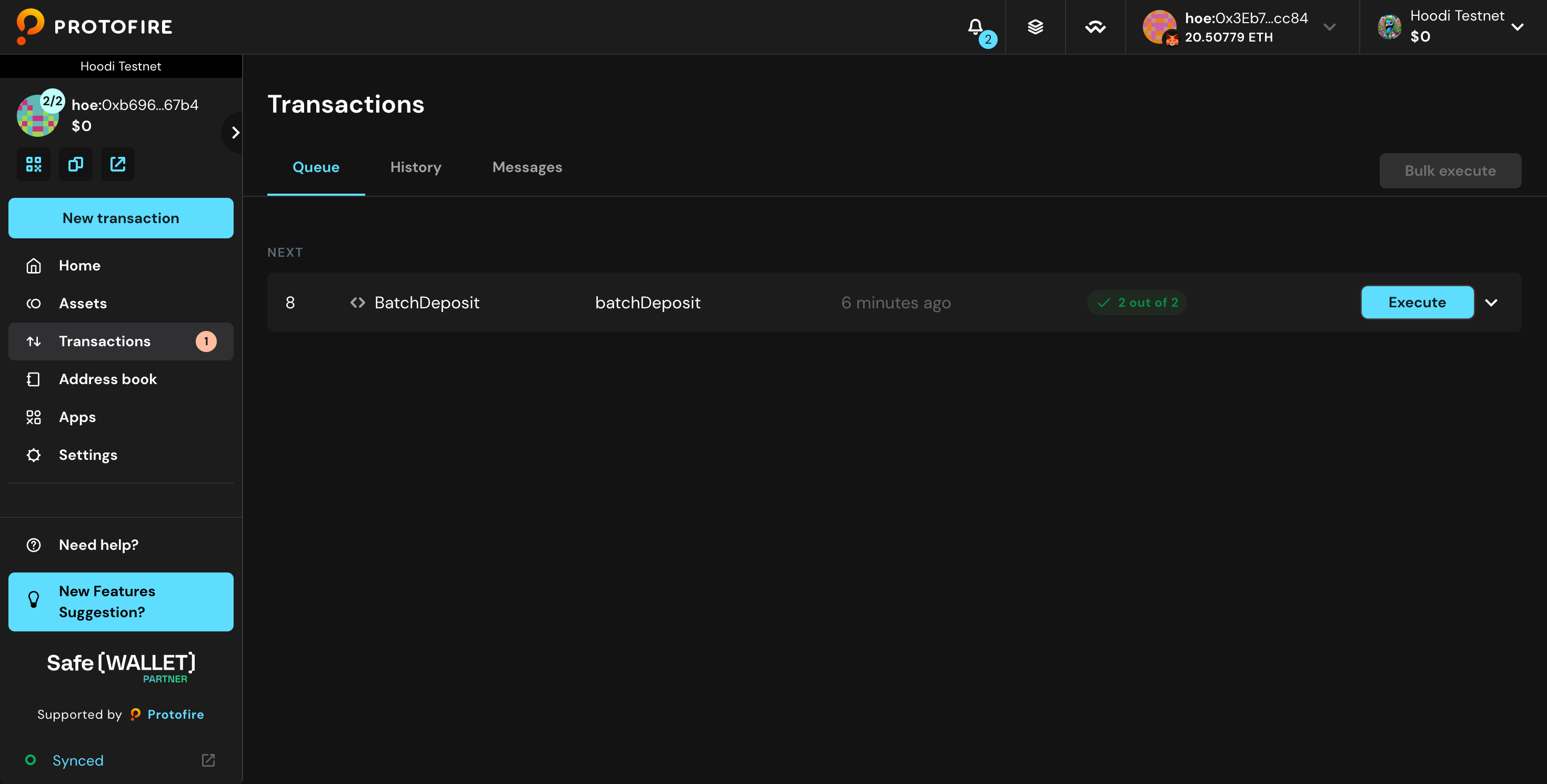
Task: Click the Synced status external link icon
Action: pos(208,760)
